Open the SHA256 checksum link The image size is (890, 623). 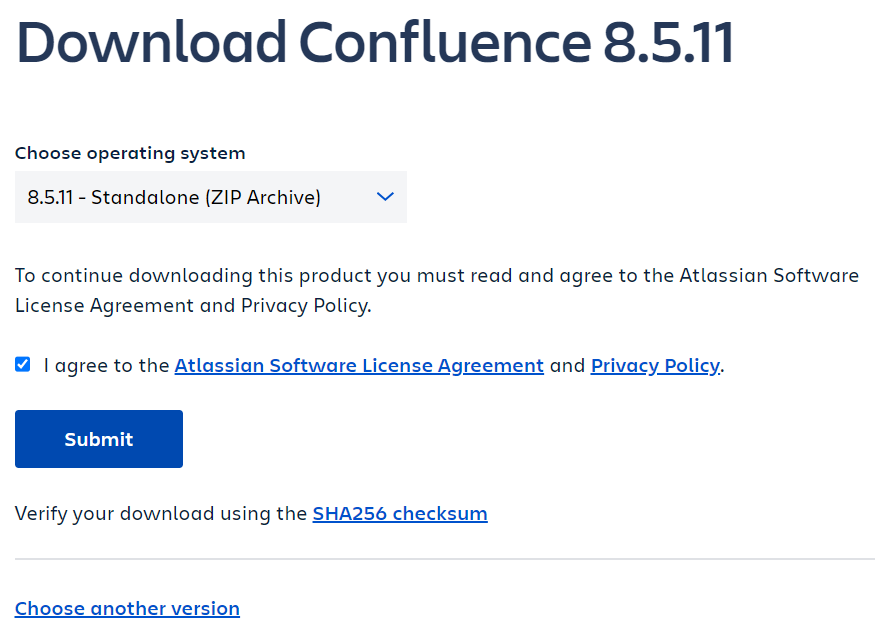[x=400, y=513]
